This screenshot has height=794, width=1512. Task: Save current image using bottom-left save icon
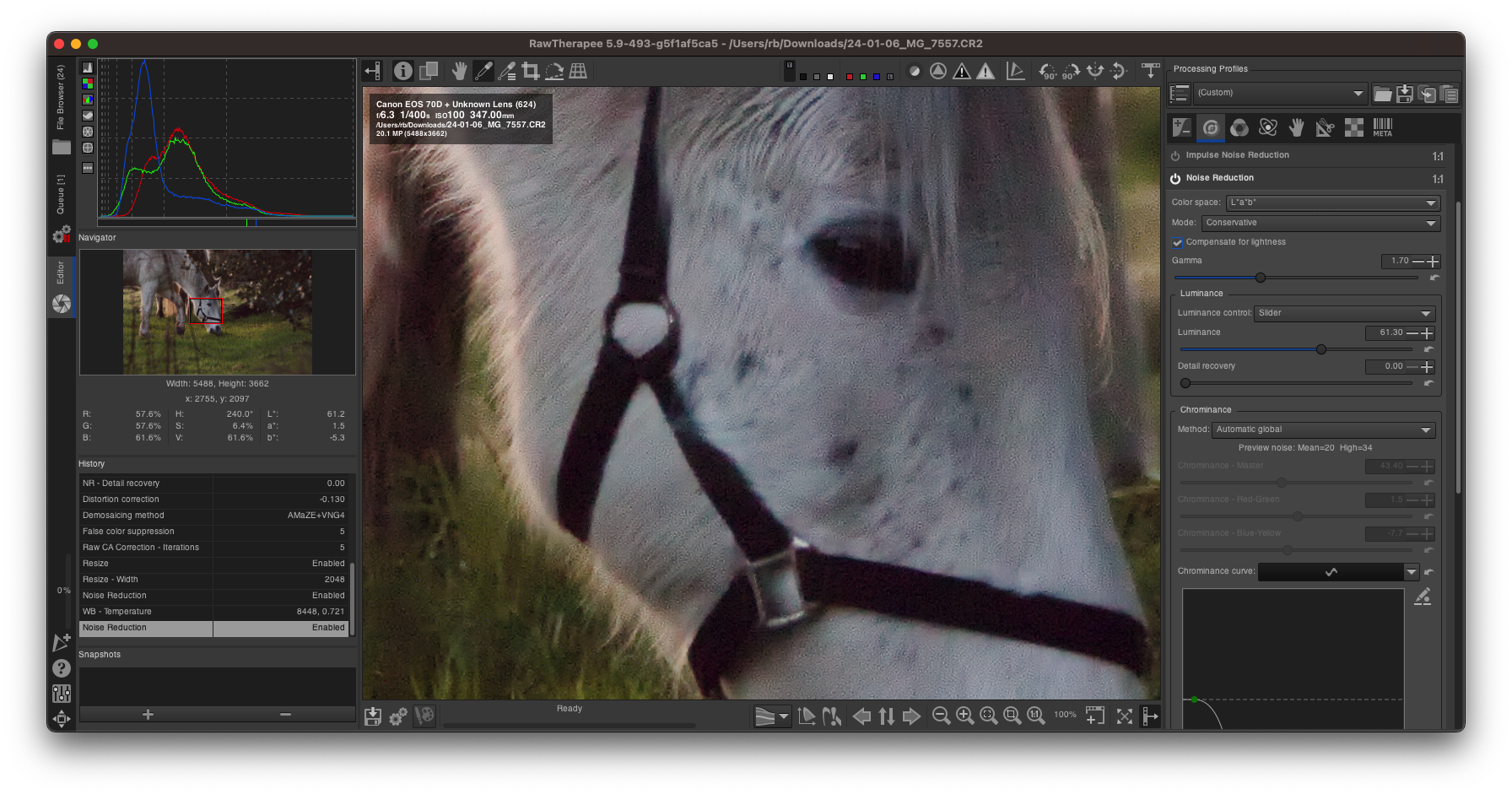pyautogui.click(x=373, y=716)
